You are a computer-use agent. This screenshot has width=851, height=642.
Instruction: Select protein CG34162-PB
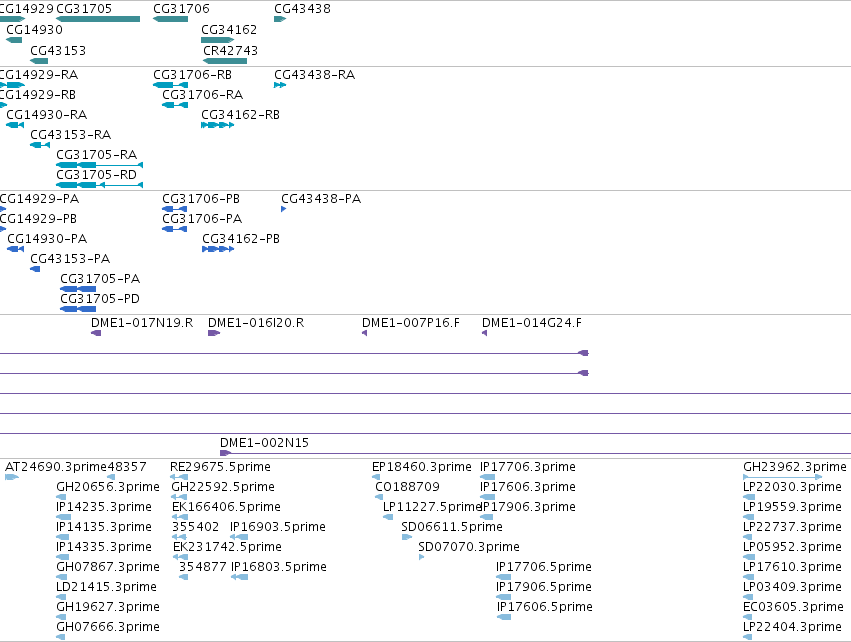[218, 250]
